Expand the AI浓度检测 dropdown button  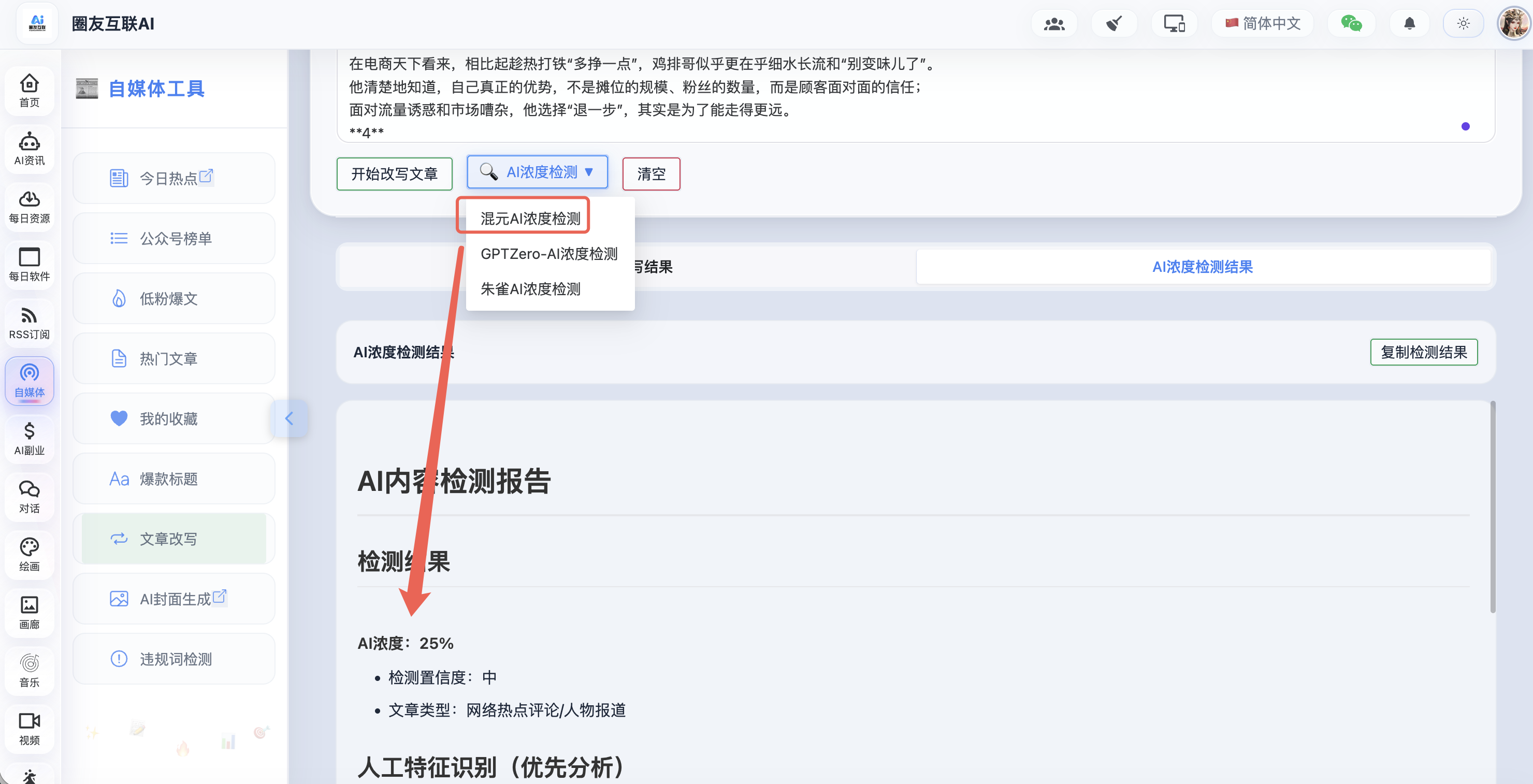538,172
